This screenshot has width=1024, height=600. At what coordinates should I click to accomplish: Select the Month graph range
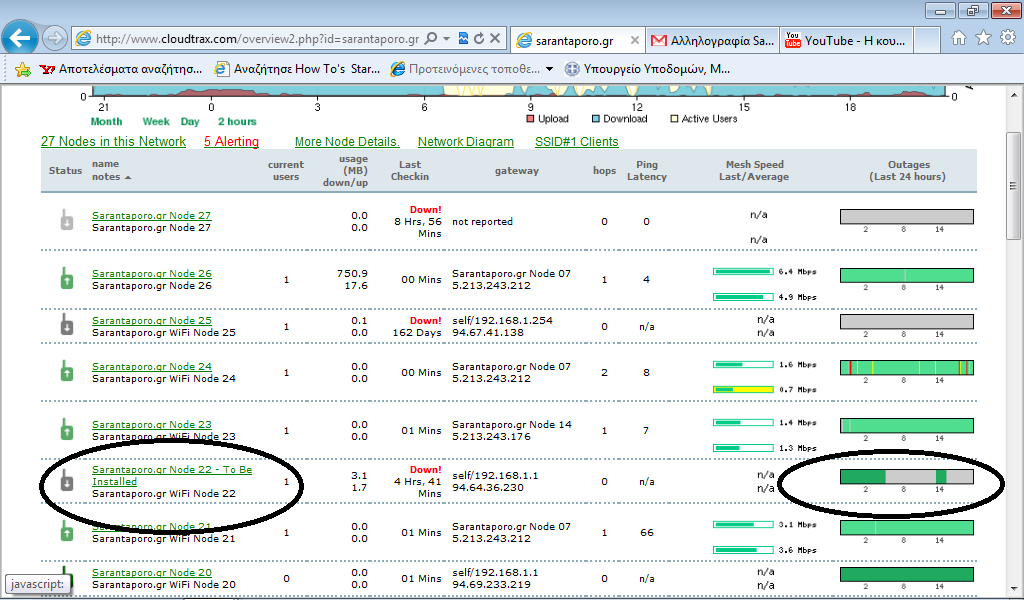tap(106, 121)
